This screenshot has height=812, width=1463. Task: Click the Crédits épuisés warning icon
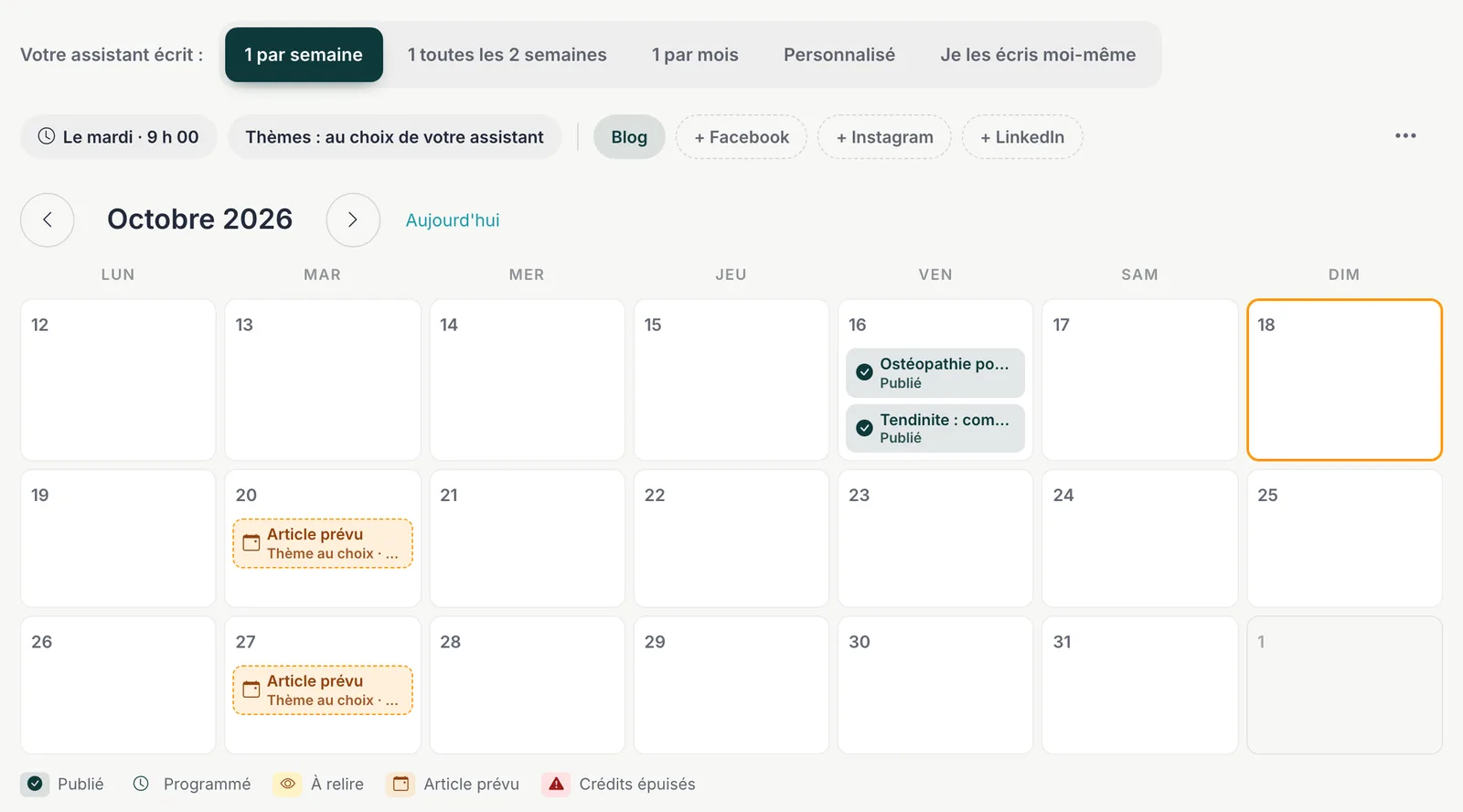point(556,784)
